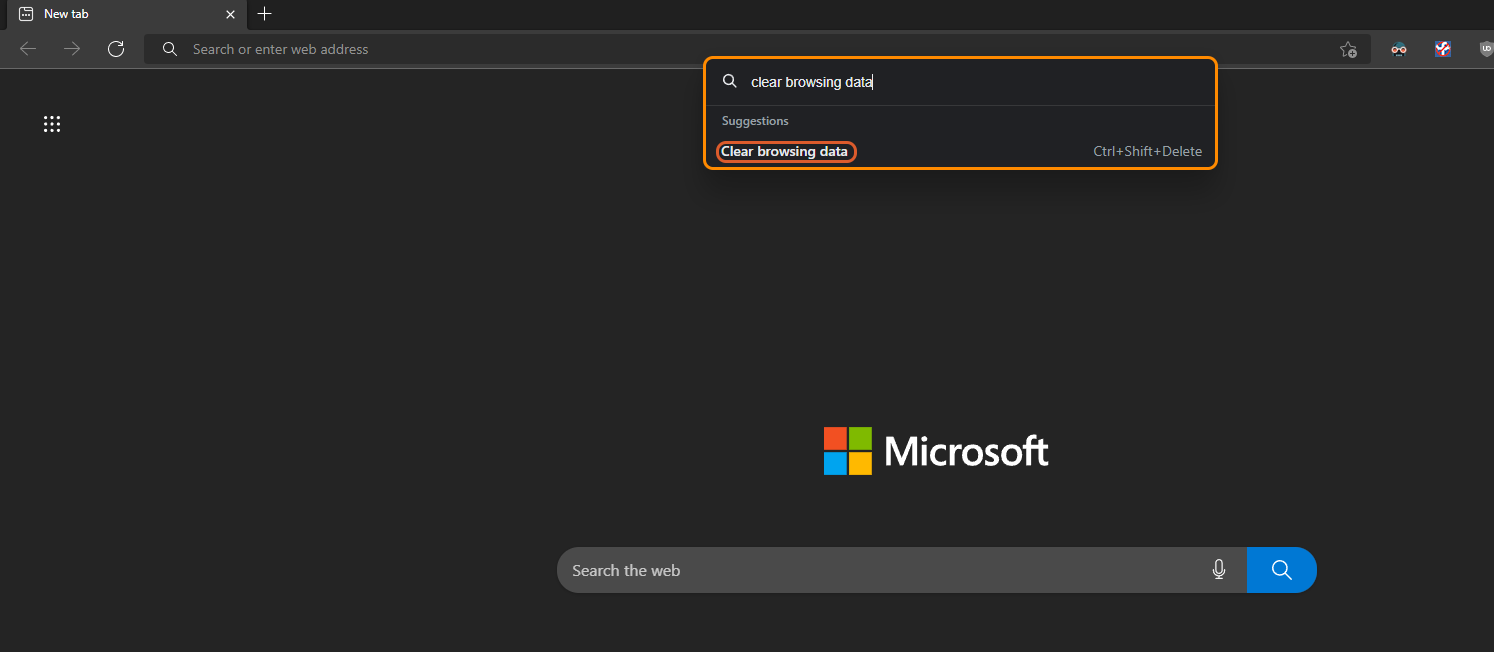The width and height of the screenshot is (1494, 652).
Task: Open the apps grid launcher
Action: click(x=52, y=124)
